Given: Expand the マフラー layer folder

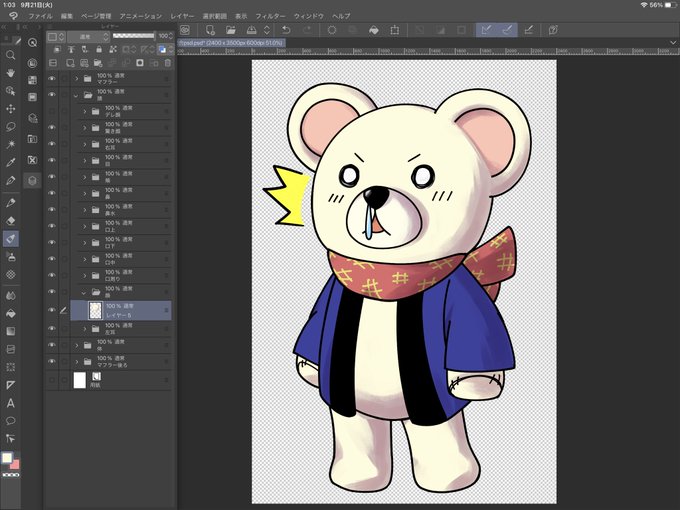Looking at the screenshot, I should tap(77, 78).
